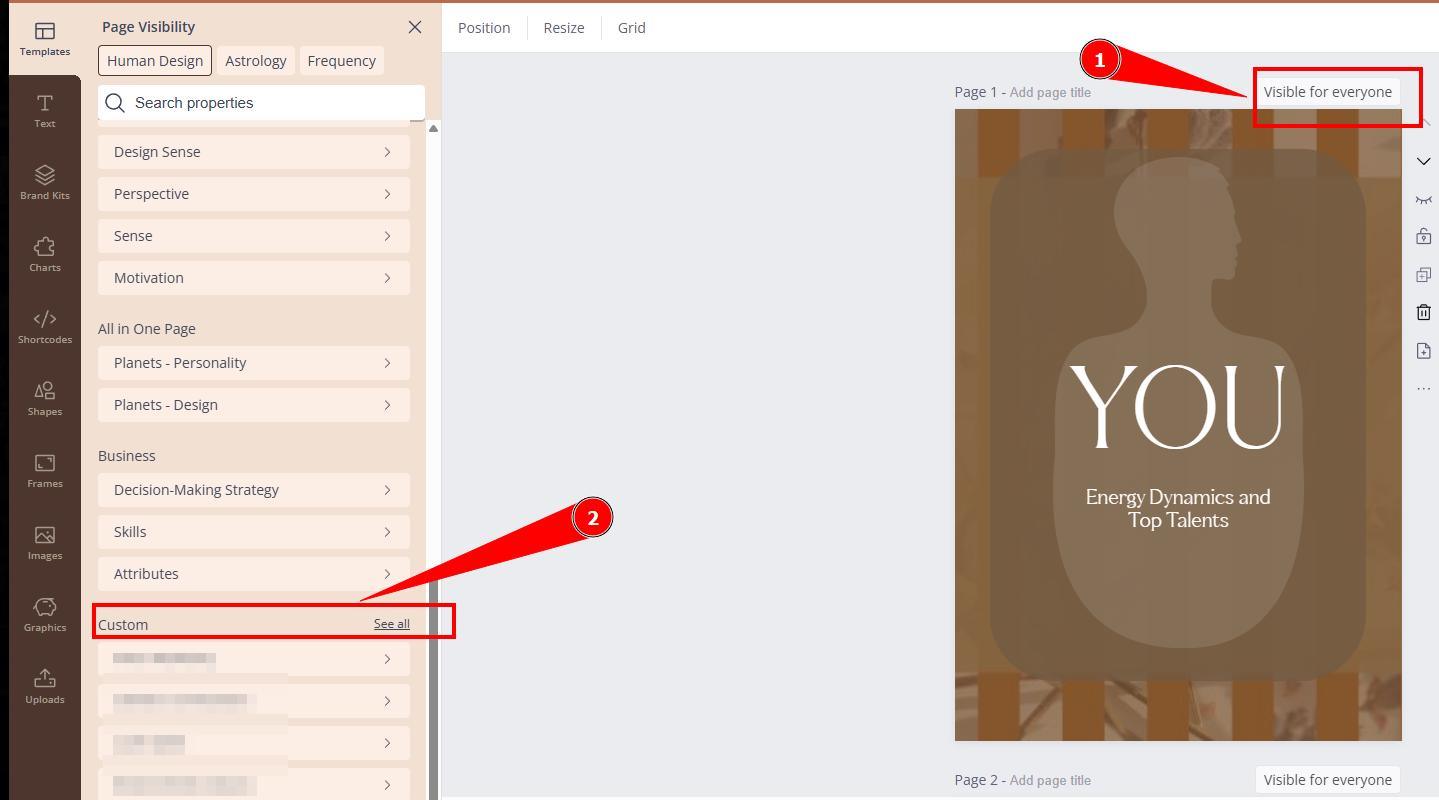Open the Graphics panel
Image resolution: width=1439 pixels, height=800 pixels.
point(45,615)
